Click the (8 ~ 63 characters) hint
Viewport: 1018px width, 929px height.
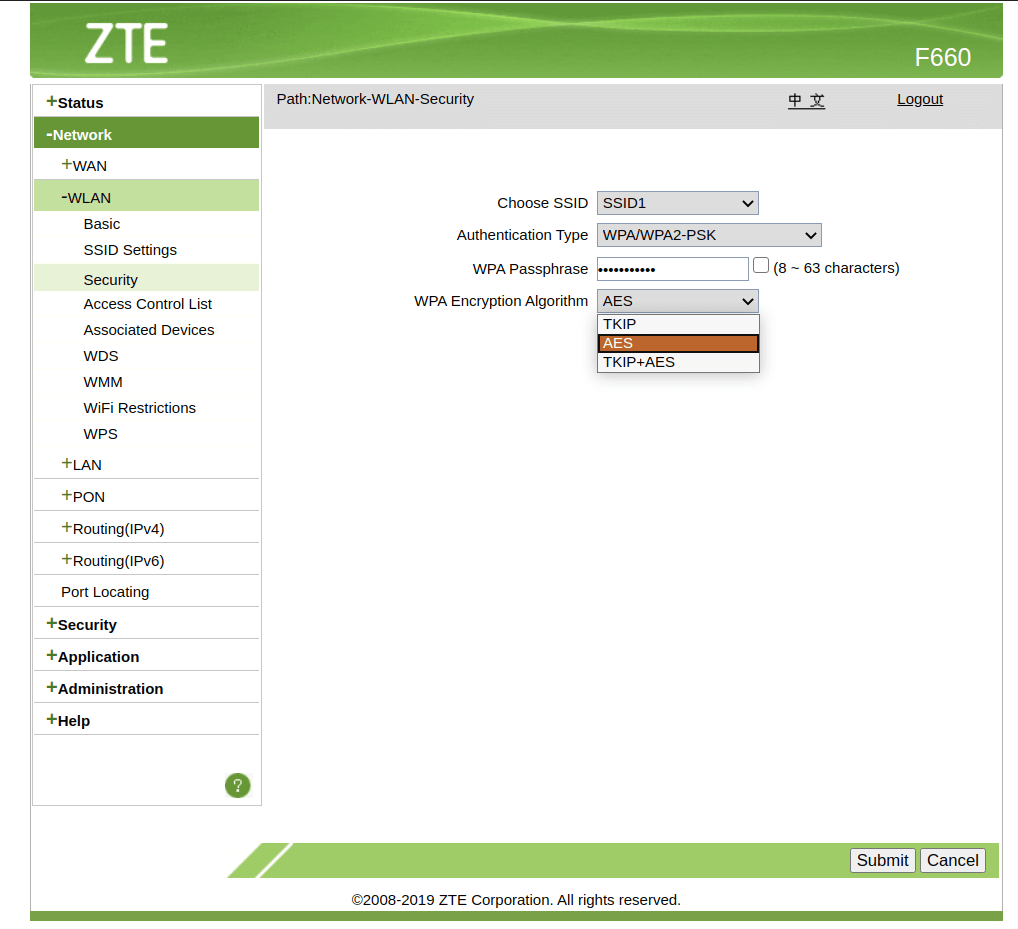click(836, 268)
